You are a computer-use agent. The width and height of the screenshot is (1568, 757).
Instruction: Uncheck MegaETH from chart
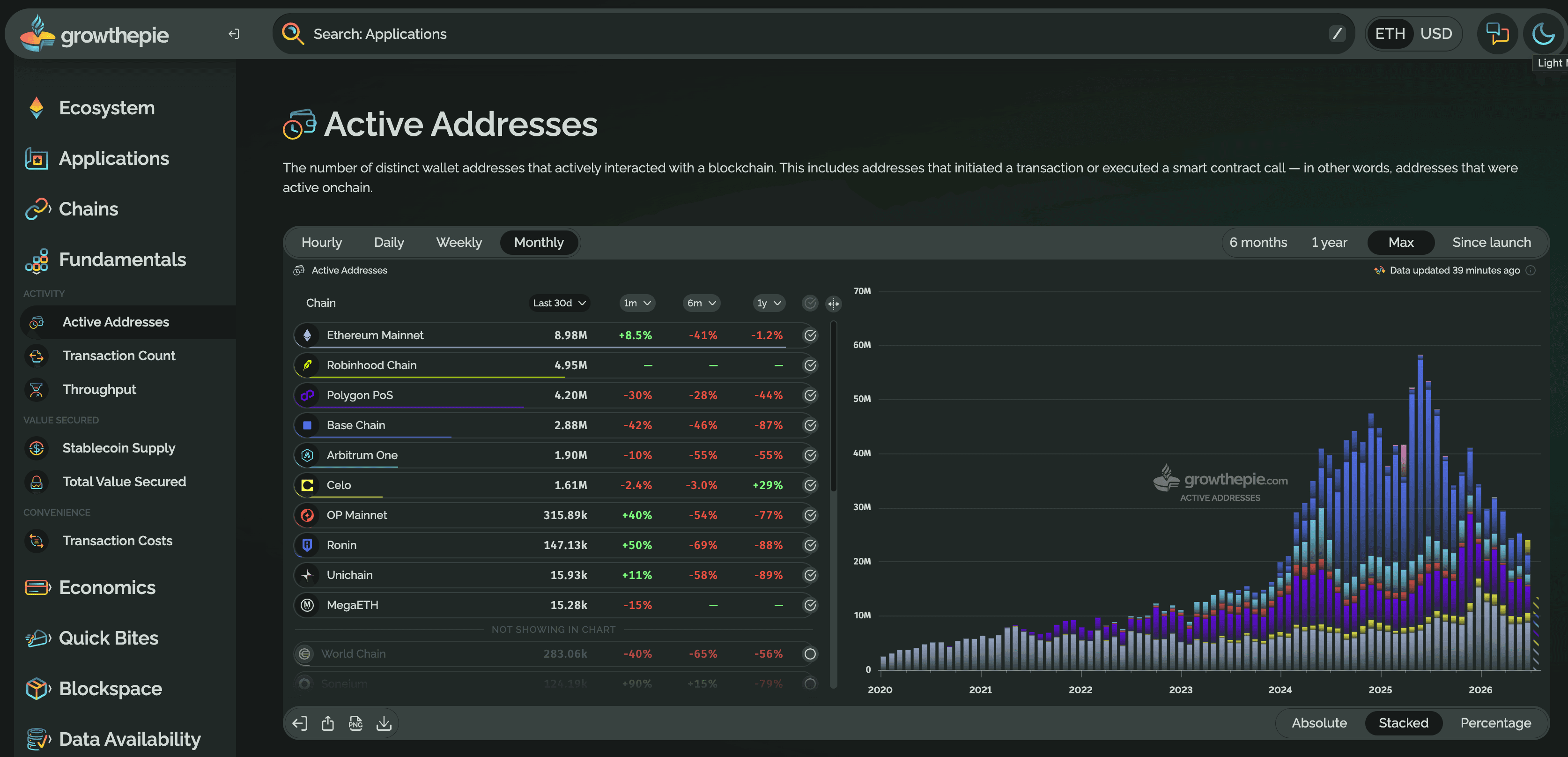coord(810,605)
